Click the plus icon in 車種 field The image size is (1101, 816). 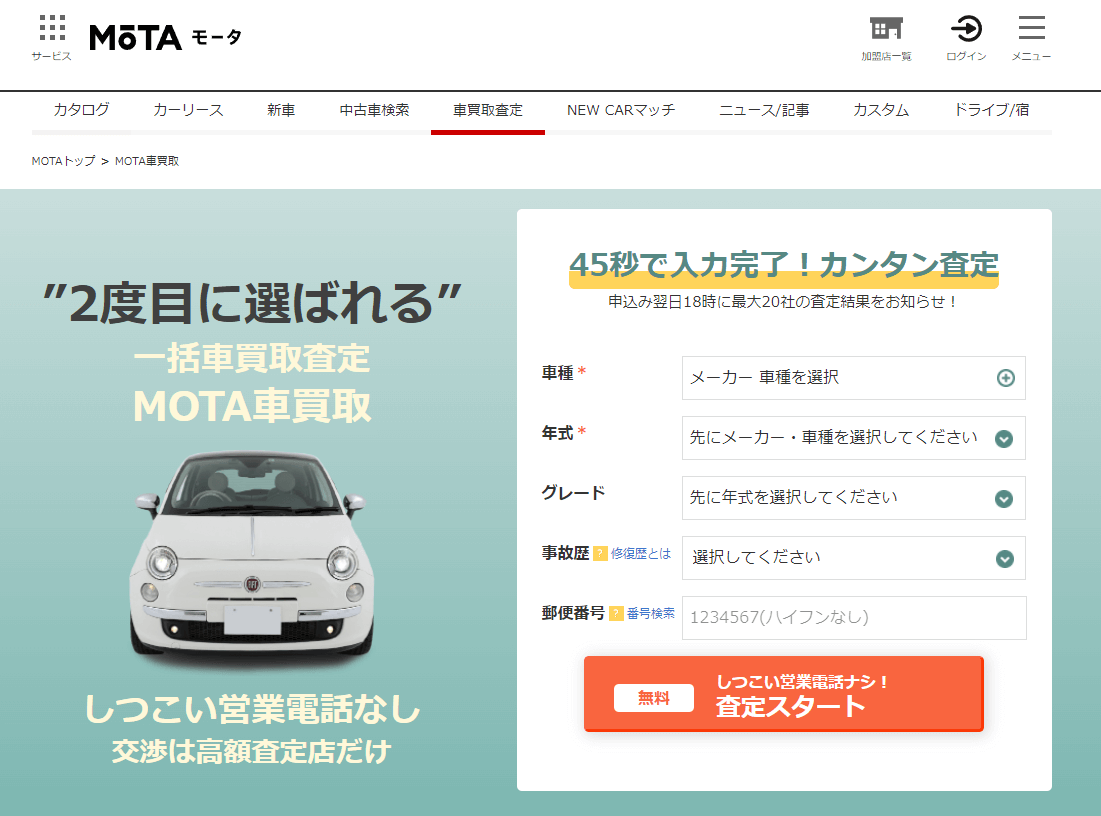pyautogui.click(x=1006, y=378)
